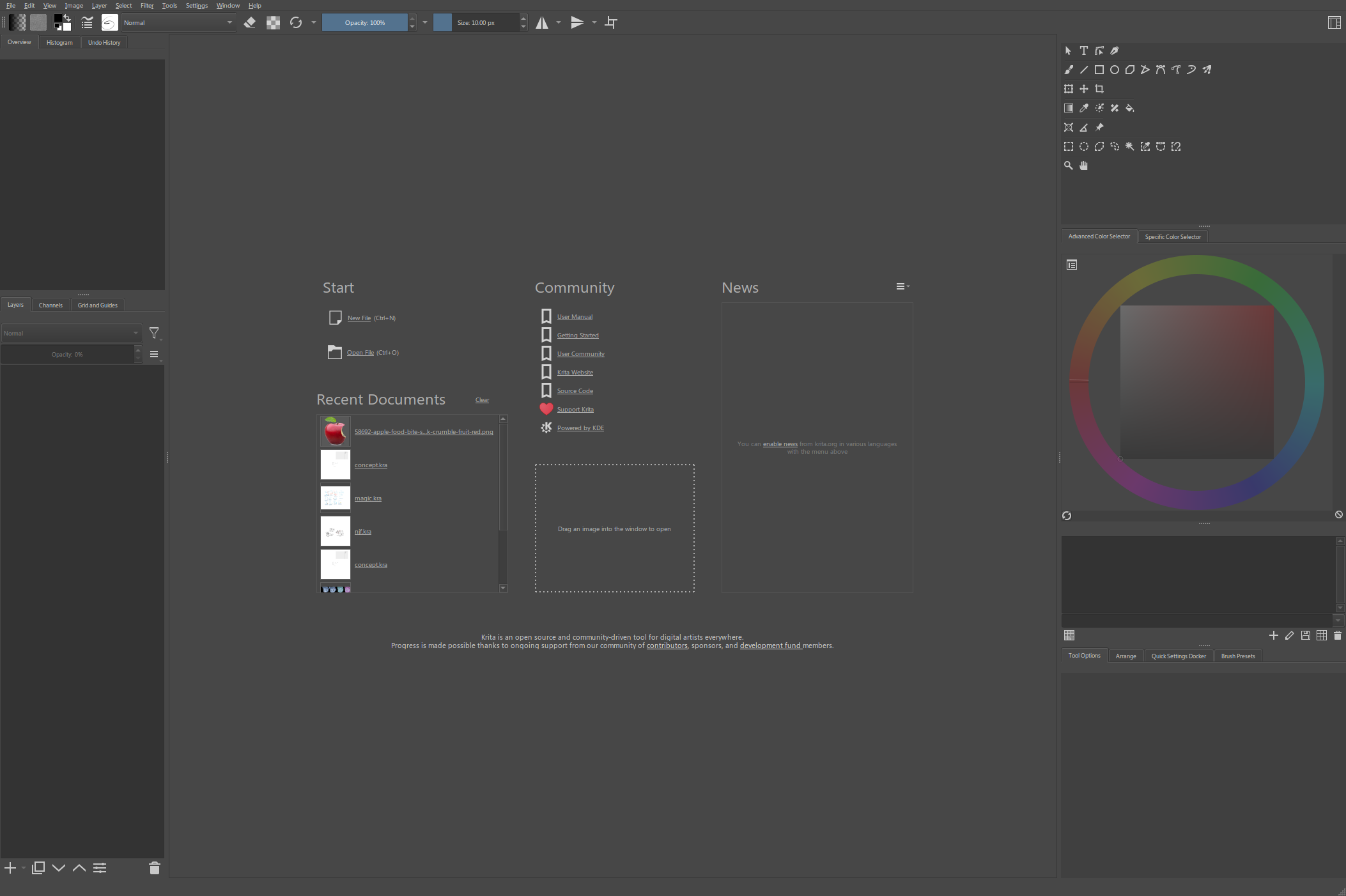Select the Pan hand tool
This screenshot has width=1346, height=896.
(1083, 166)
